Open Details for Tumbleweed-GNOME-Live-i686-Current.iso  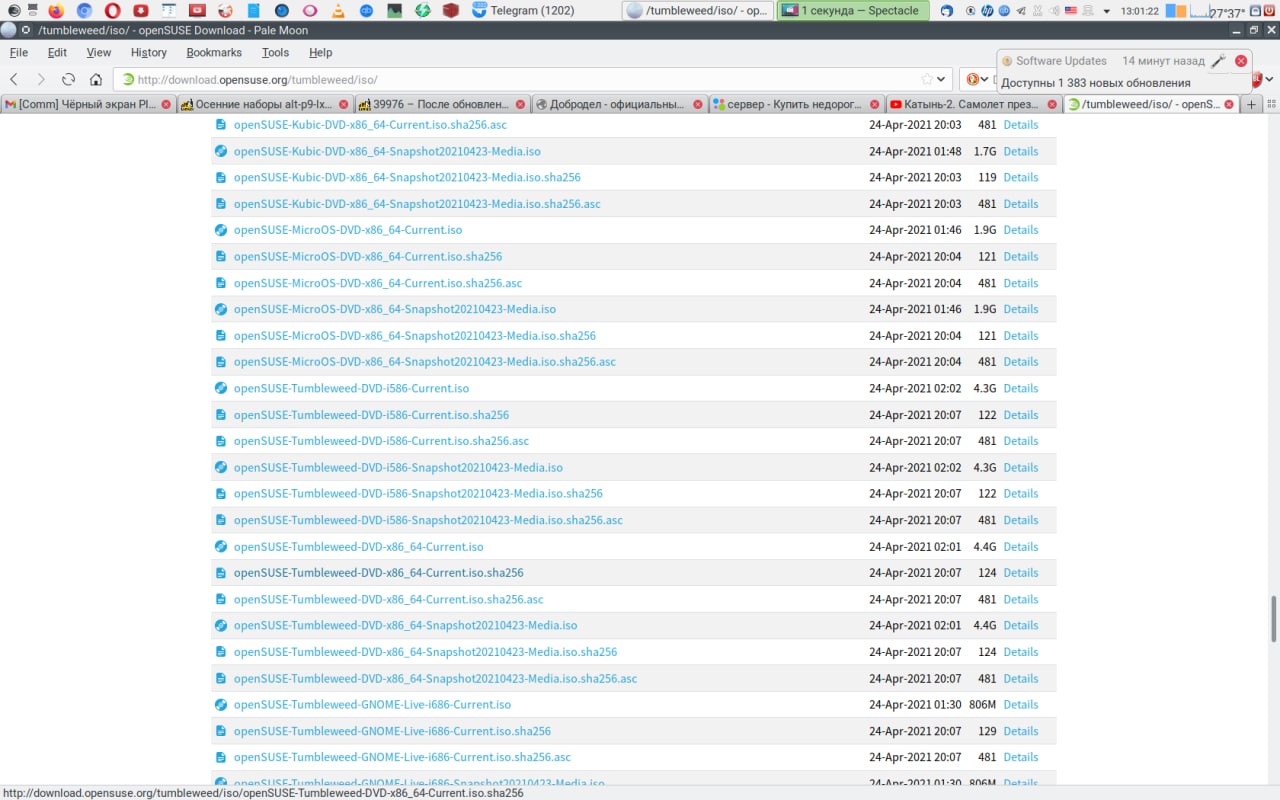(1021, 705)
